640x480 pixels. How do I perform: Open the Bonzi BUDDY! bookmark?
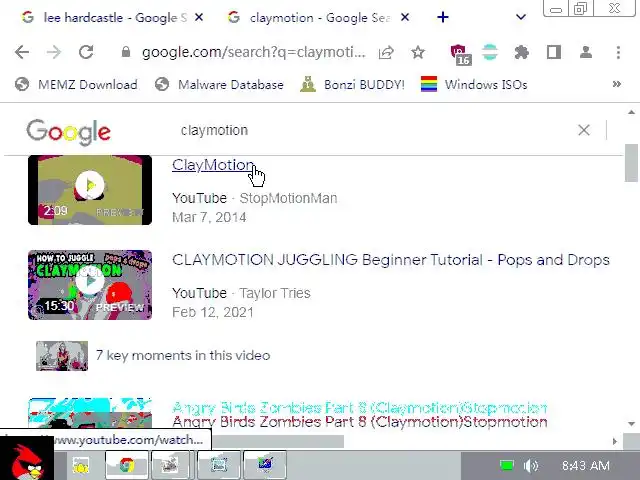click(x=352, y=84)
